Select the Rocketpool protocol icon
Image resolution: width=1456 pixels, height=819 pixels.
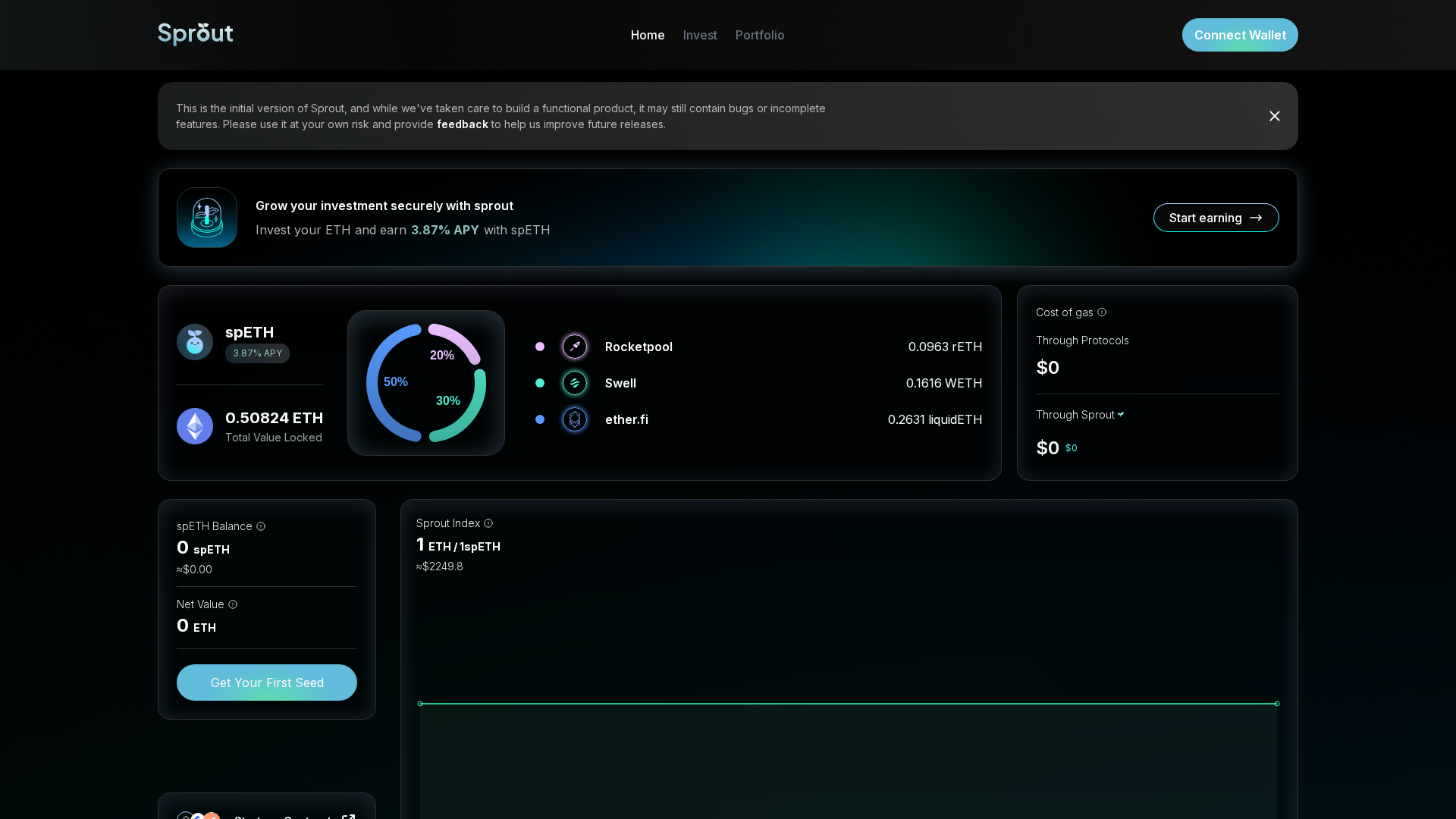[575, 347]
